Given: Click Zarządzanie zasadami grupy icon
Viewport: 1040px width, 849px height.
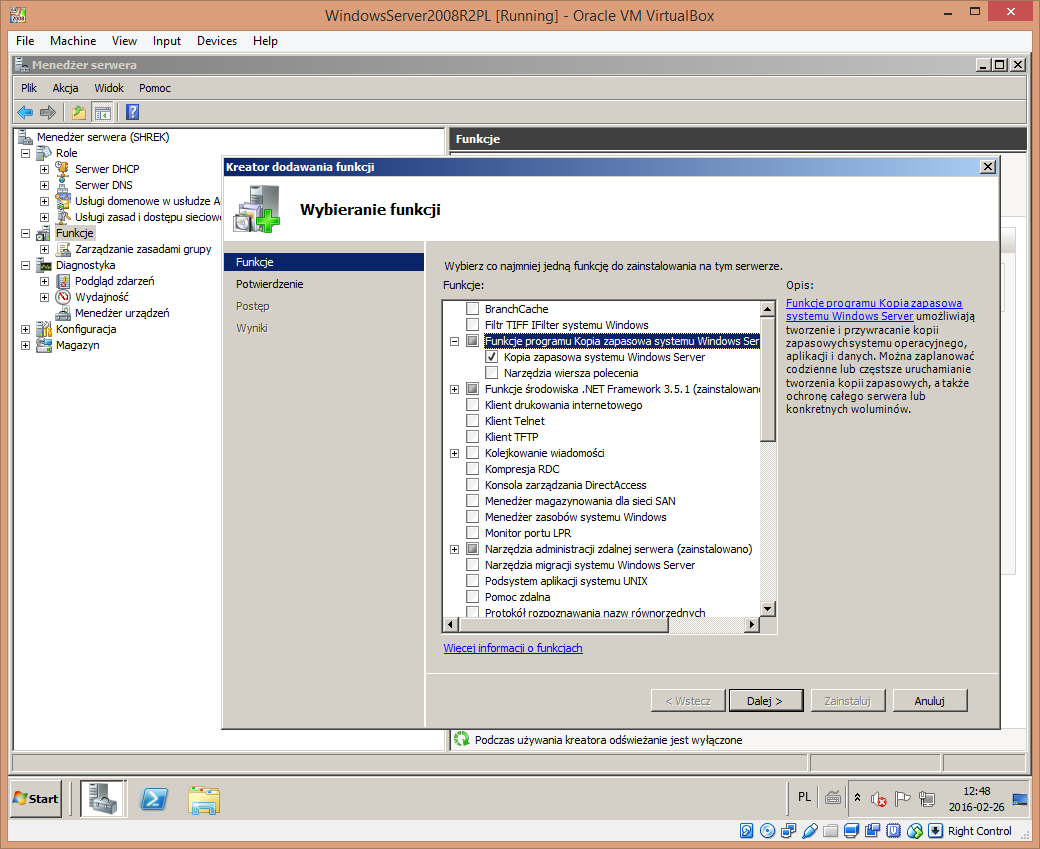Looking at the screenshot, I should [62, 249].
